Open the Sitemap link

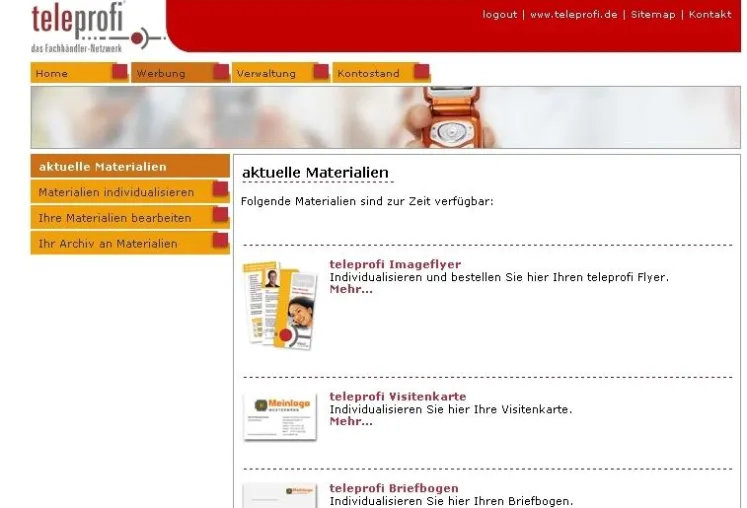point(653,15)
